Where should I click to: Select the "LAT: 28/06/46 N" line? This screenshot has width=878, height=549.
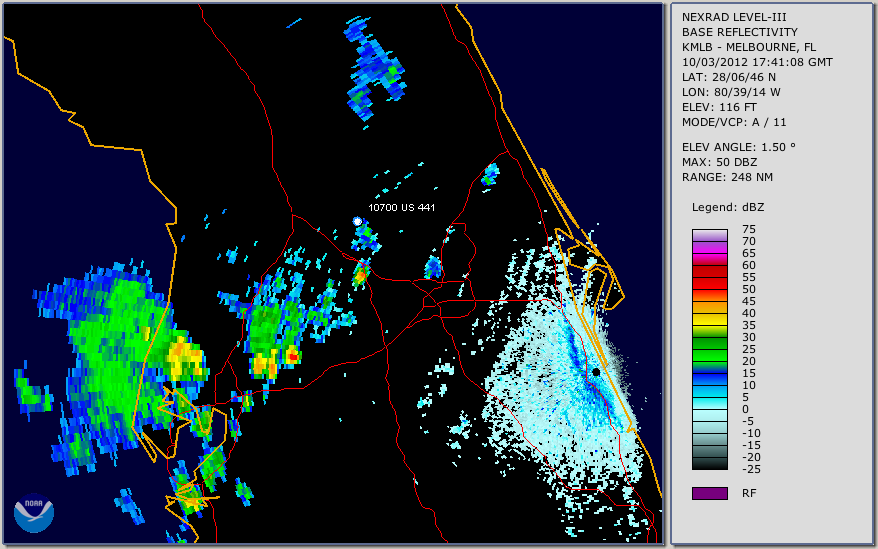point(728,77)
